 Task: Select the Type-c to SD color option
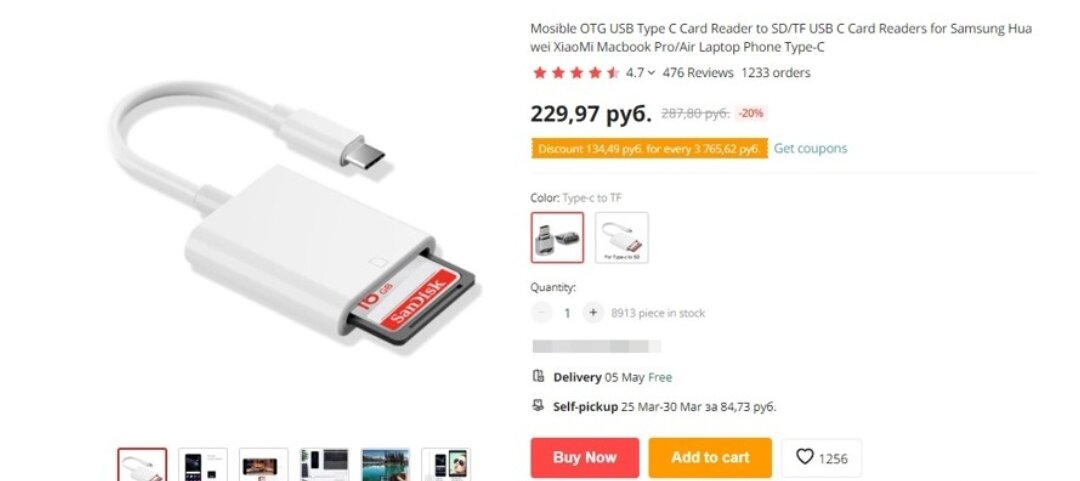[621, 237]
